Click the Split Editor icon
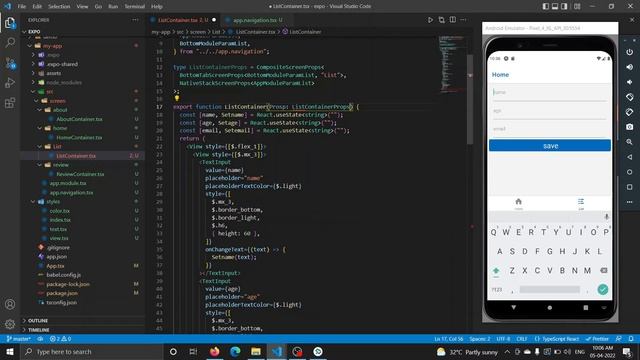This screenshot has width=640, height=360. pyautogui.click(x=453, y=20)
